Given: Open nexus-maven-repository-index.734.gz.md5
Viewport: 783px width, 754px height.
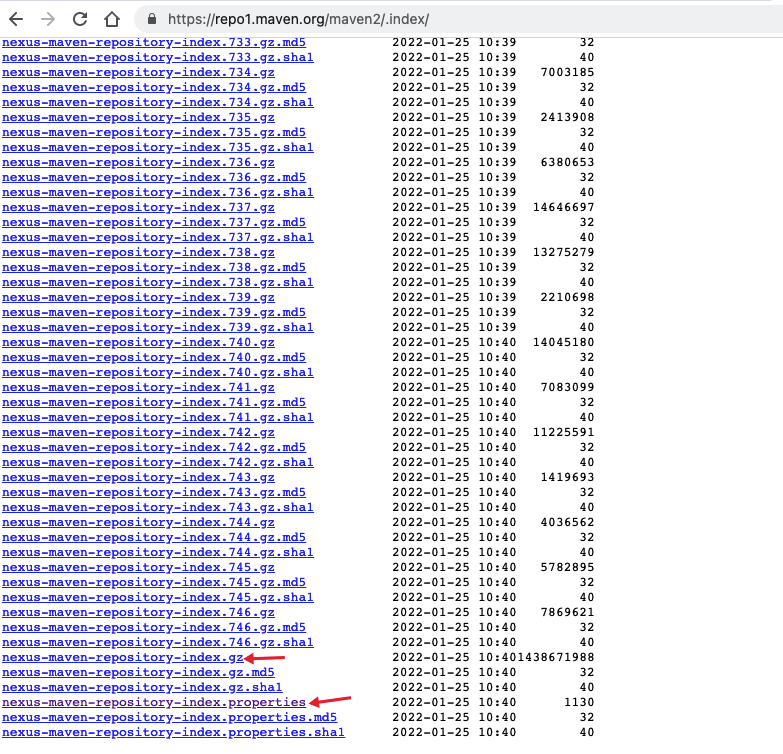Looking at the screenshot, I should (x=154, y=87).
